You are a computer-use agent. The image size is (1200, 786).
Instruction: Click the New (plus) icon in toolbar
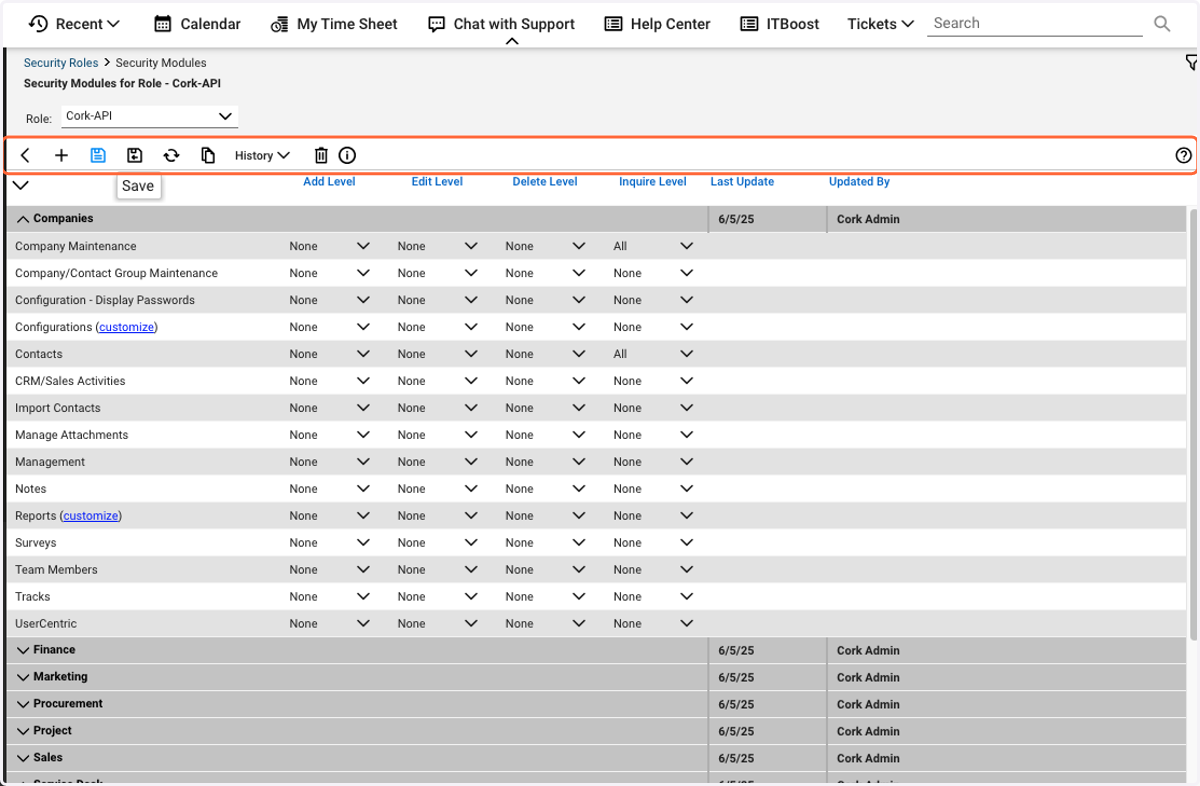(x=61, y=155)
